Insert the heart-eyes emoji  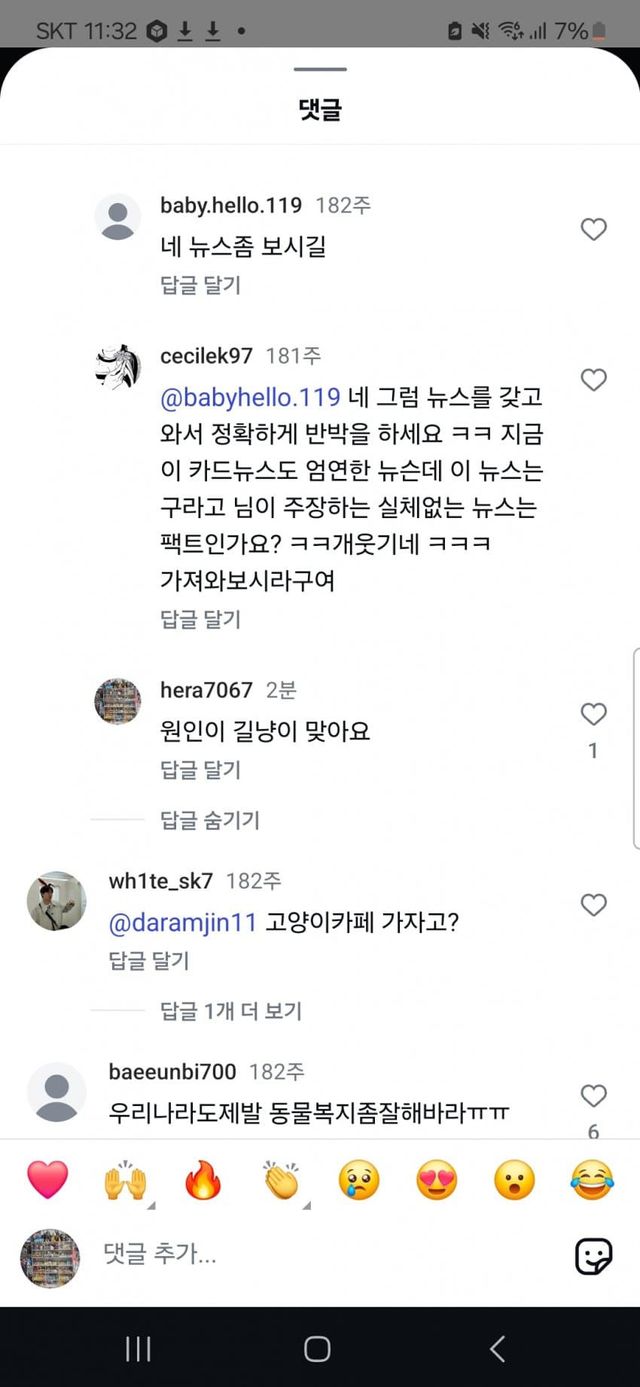pos(437,1182)
